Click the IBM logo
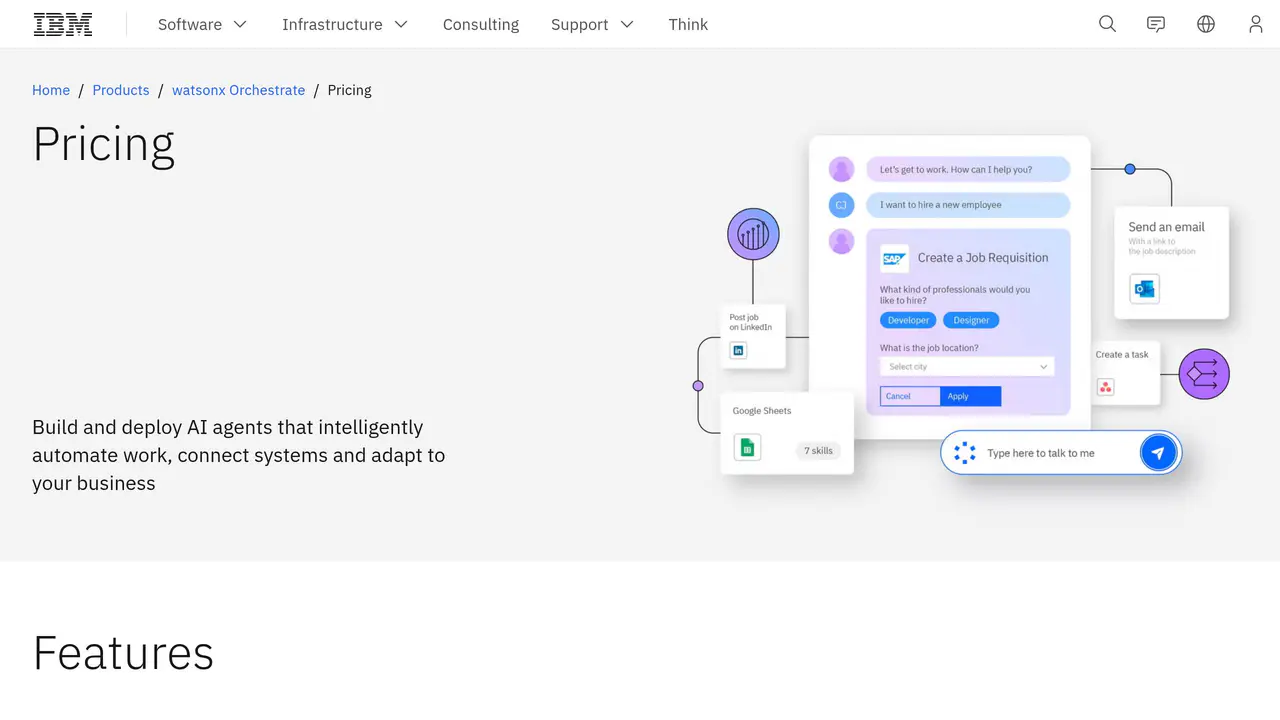 click(63, 24)
